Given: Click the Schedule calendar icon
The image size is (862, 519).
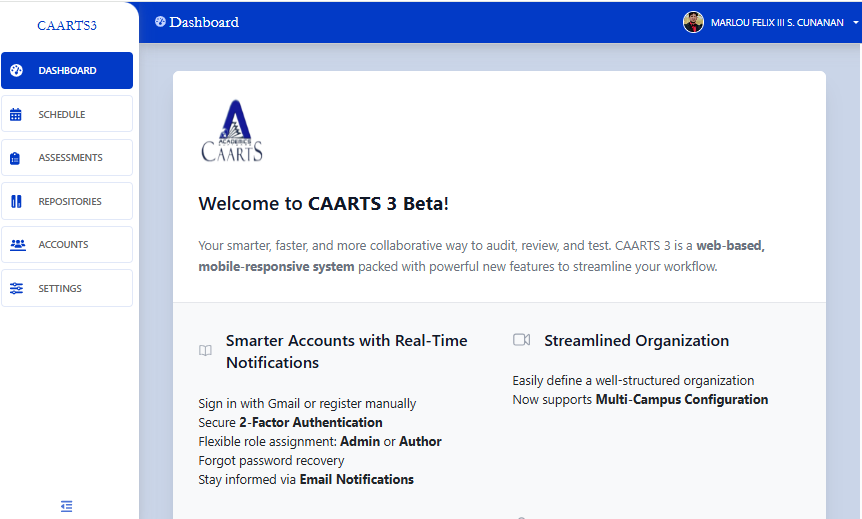Looking at the screenshot, I should click(16, 115).
